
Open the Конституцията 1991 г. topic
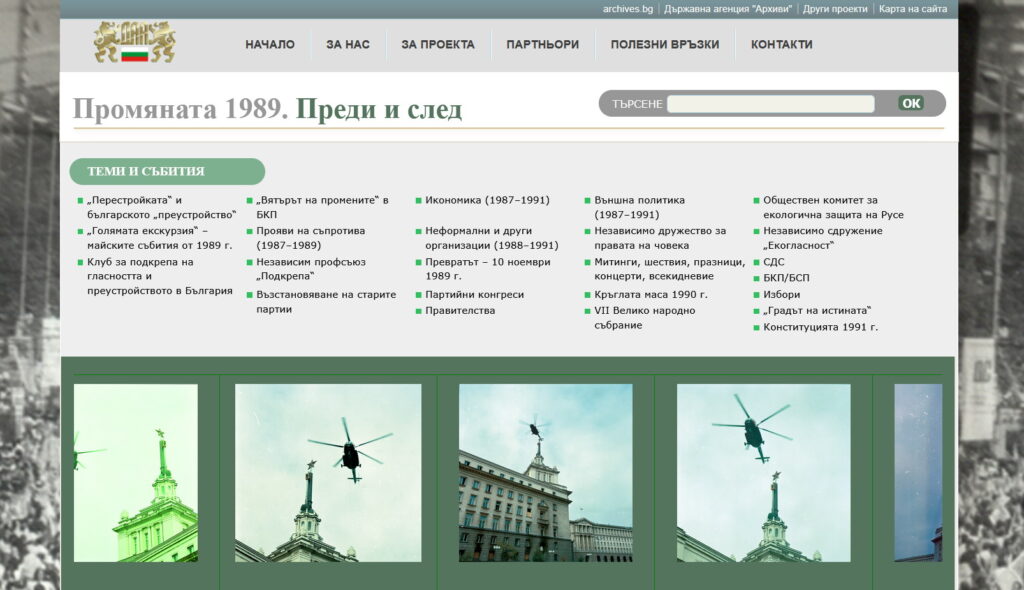tap(820, 327)
